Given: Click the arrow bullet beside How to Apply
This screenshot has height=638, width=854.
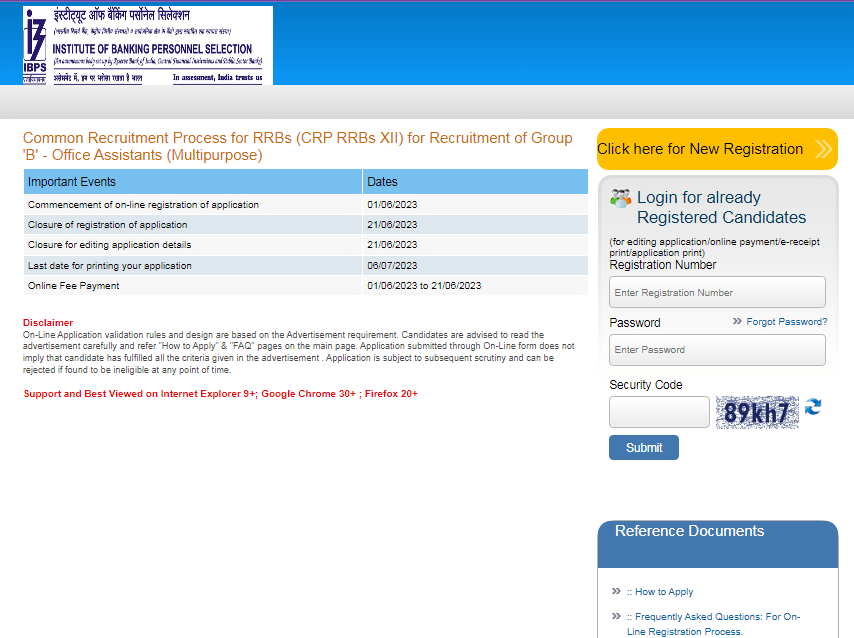Looking at the screenshot, I should point(616,591).
